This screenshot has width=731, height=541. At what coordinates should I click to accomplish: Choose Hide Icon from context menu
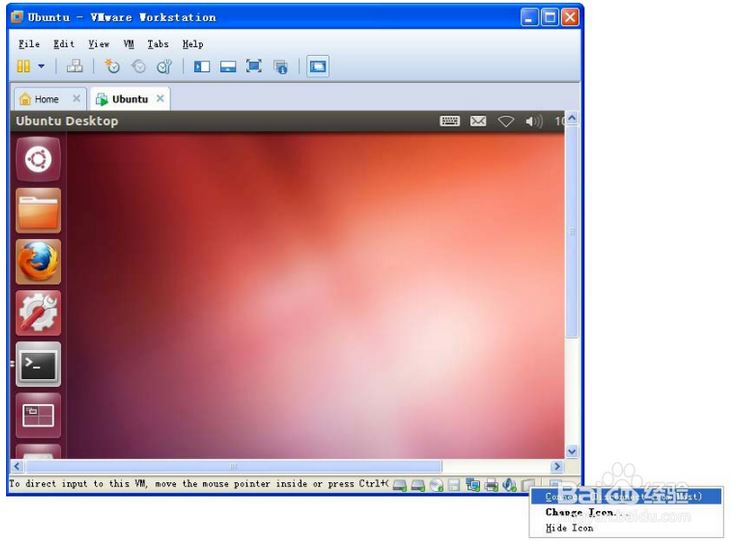point(569,528)
